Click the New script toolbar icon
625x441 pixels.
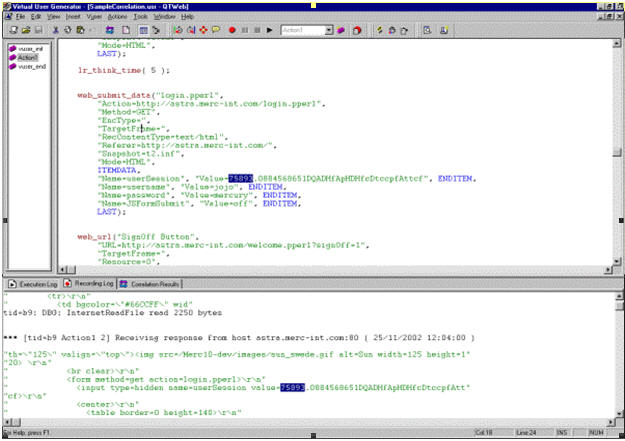click(14, 30)
